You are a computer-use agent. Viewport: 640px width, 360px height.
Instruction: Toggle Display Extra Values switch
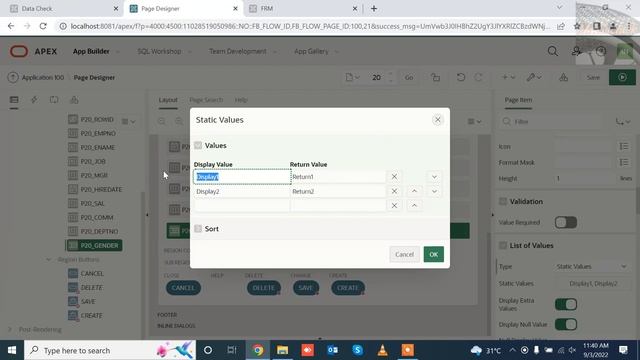coord(565,304)
